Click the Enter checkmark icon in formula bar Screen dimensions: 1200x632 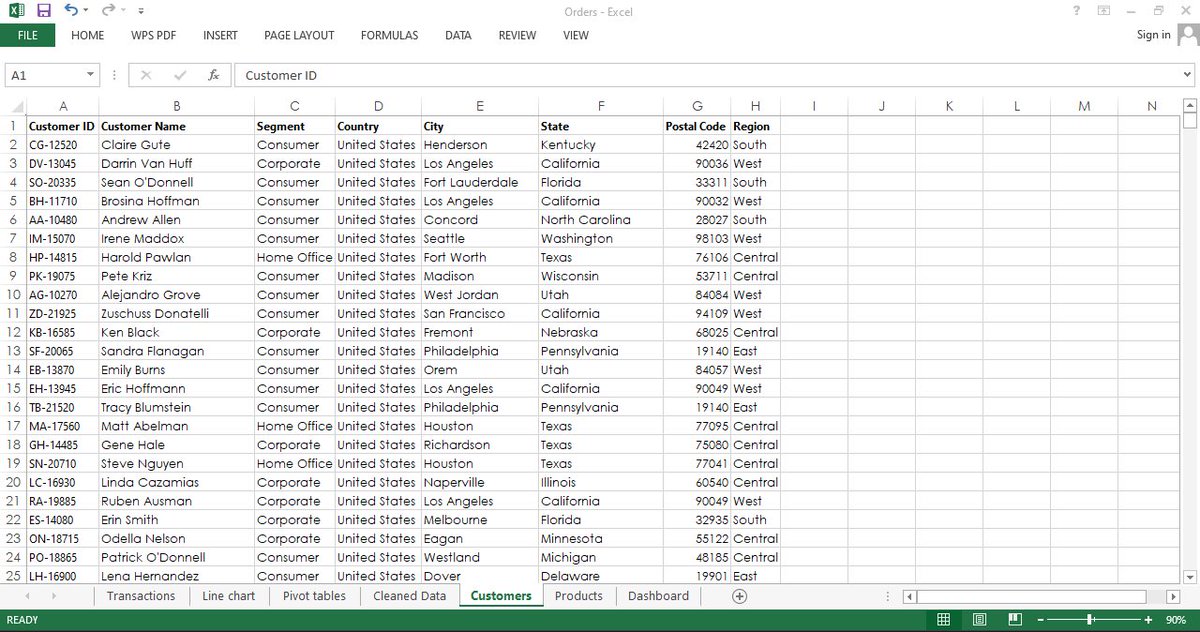coord(180,75)
